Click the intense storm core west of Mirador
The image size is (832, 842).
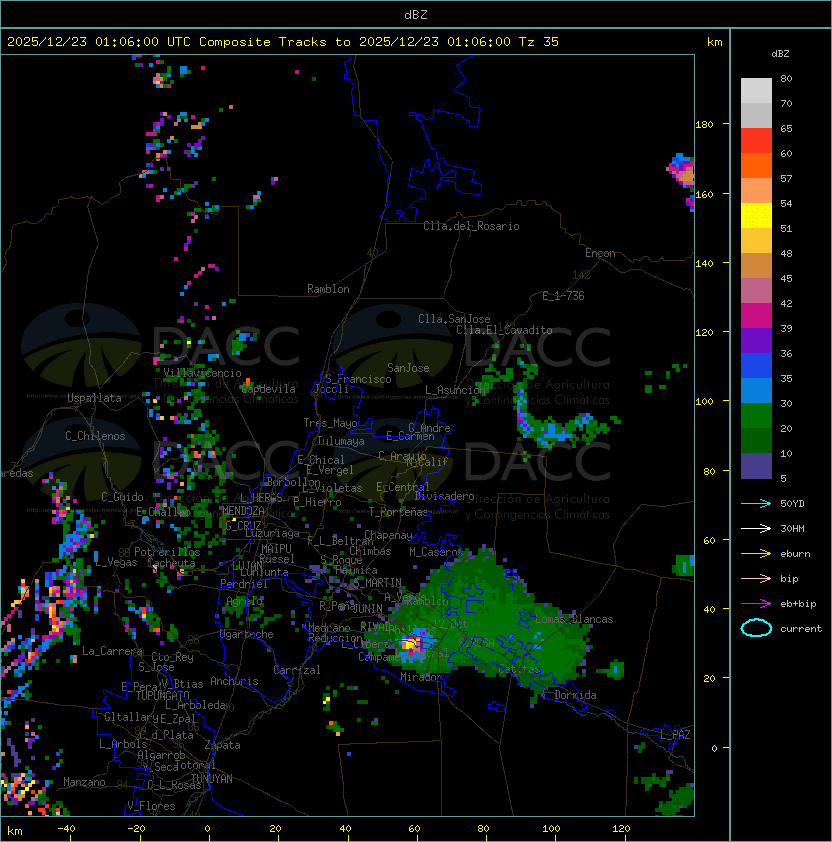click(412, 643)
